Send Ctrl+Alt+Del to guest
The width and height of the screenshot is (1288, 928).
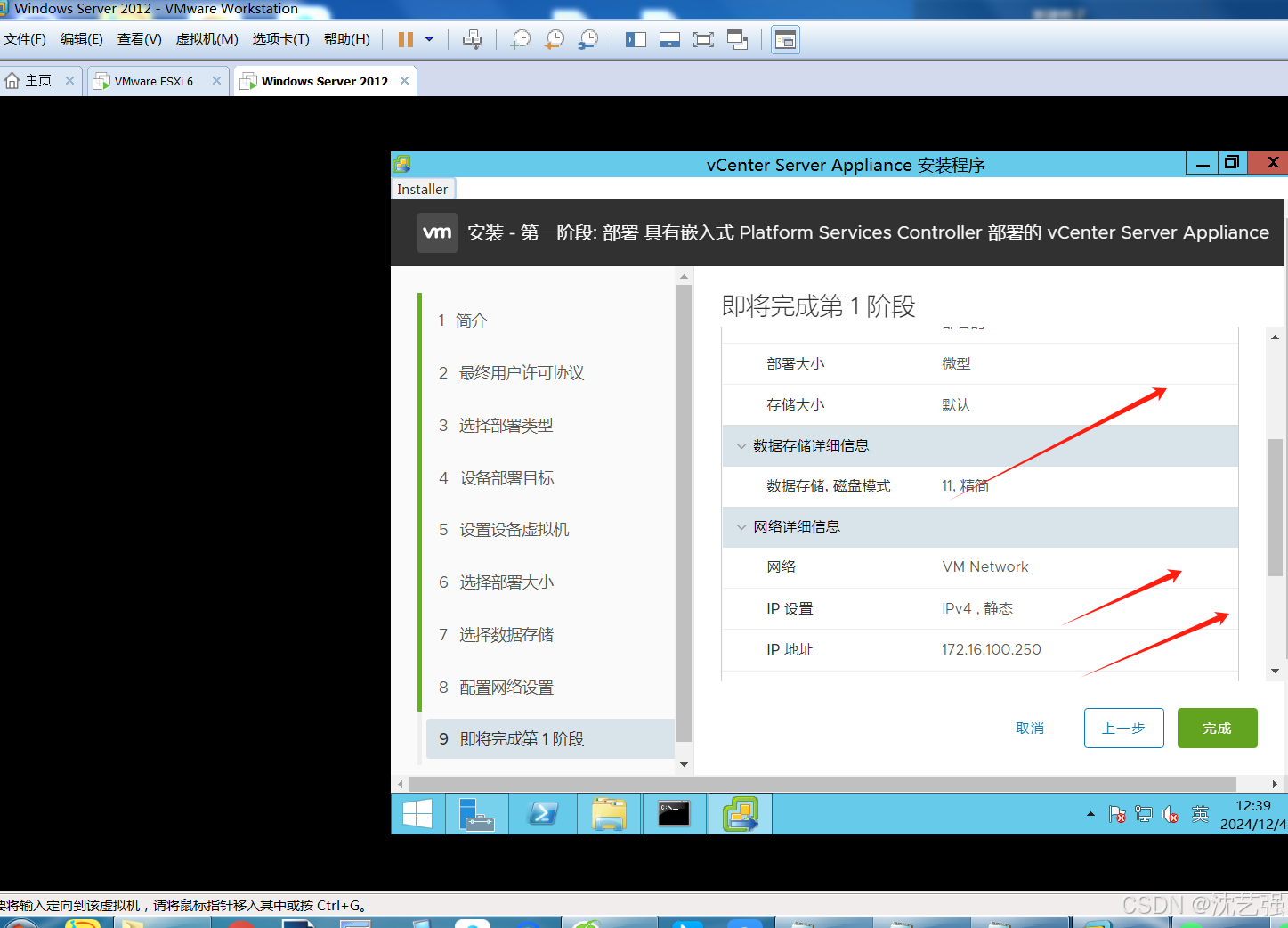(472, 39)
